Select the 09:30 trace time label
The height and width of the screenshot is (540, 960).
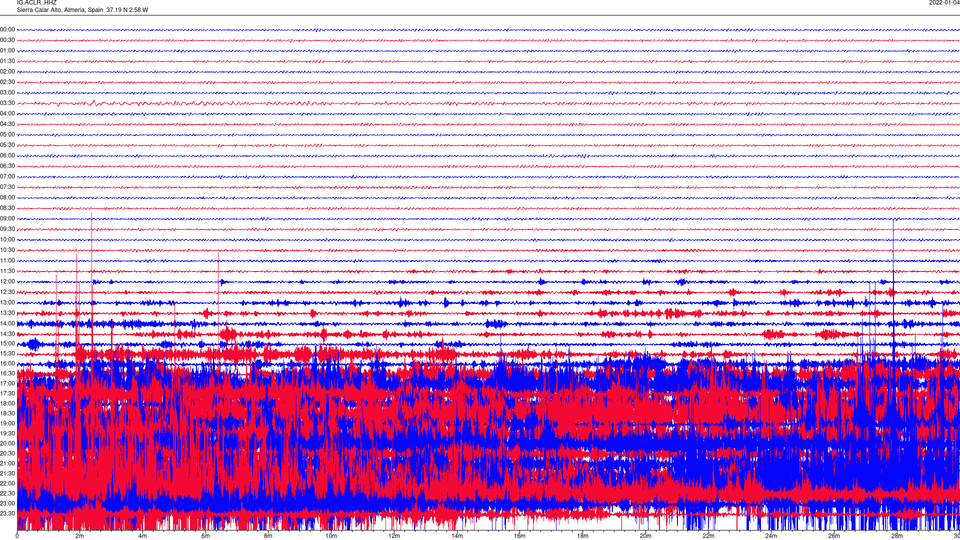(7, 229)
